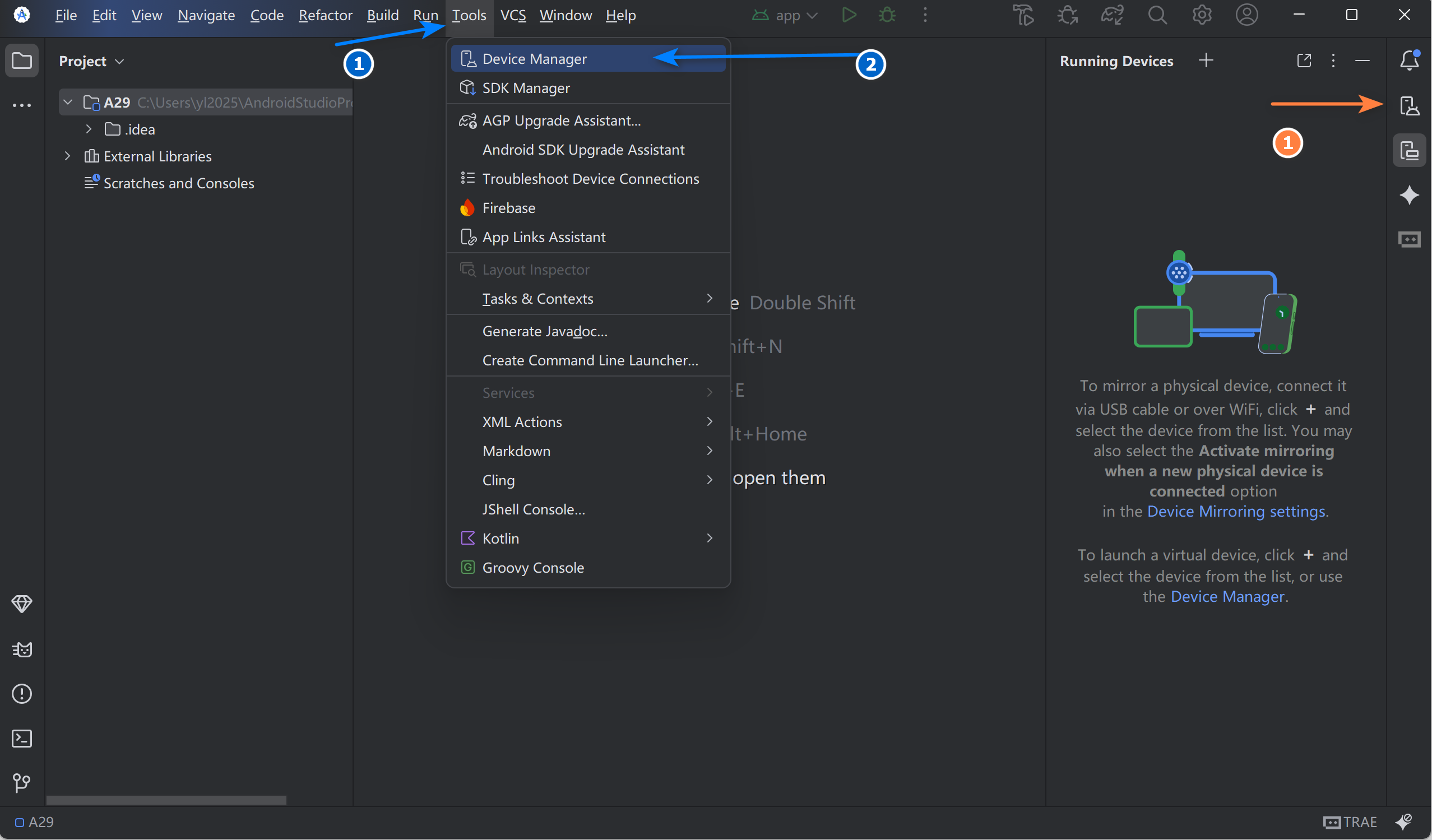The height and width of the screenshot is (840, 1432).
Task: Expand External Libraries node
Action: (x=68, y=156)
